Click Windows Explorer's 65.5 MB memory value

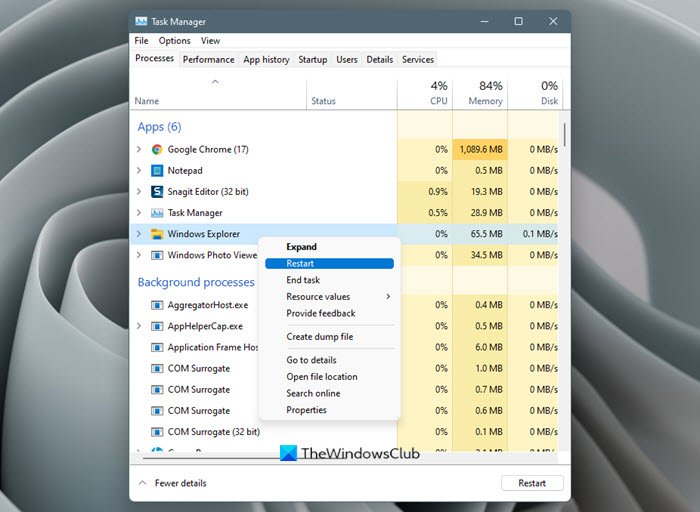[486, 234]
